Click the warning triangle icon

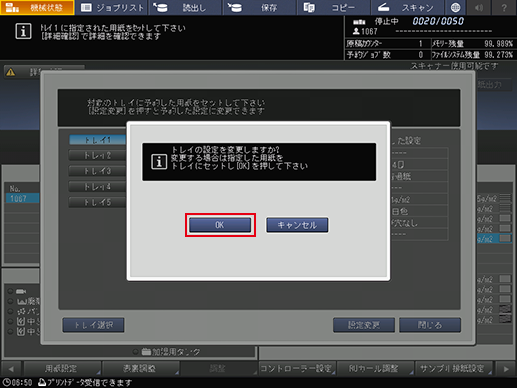[11, 72]
